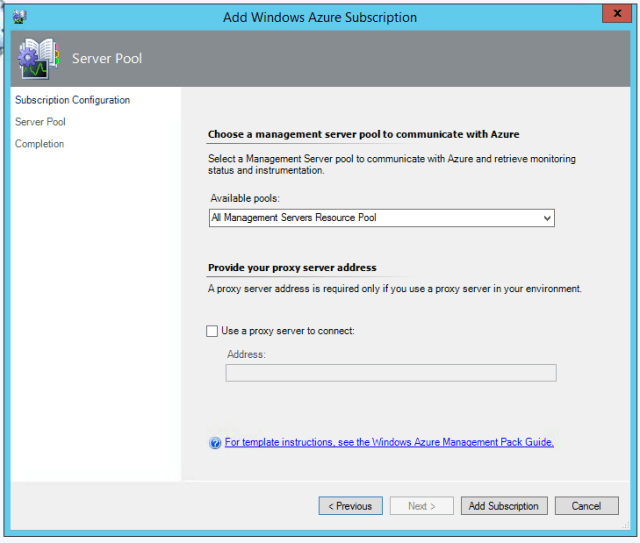Click the blue help question mark icon
640x543 pixels.
pos(215,443)
